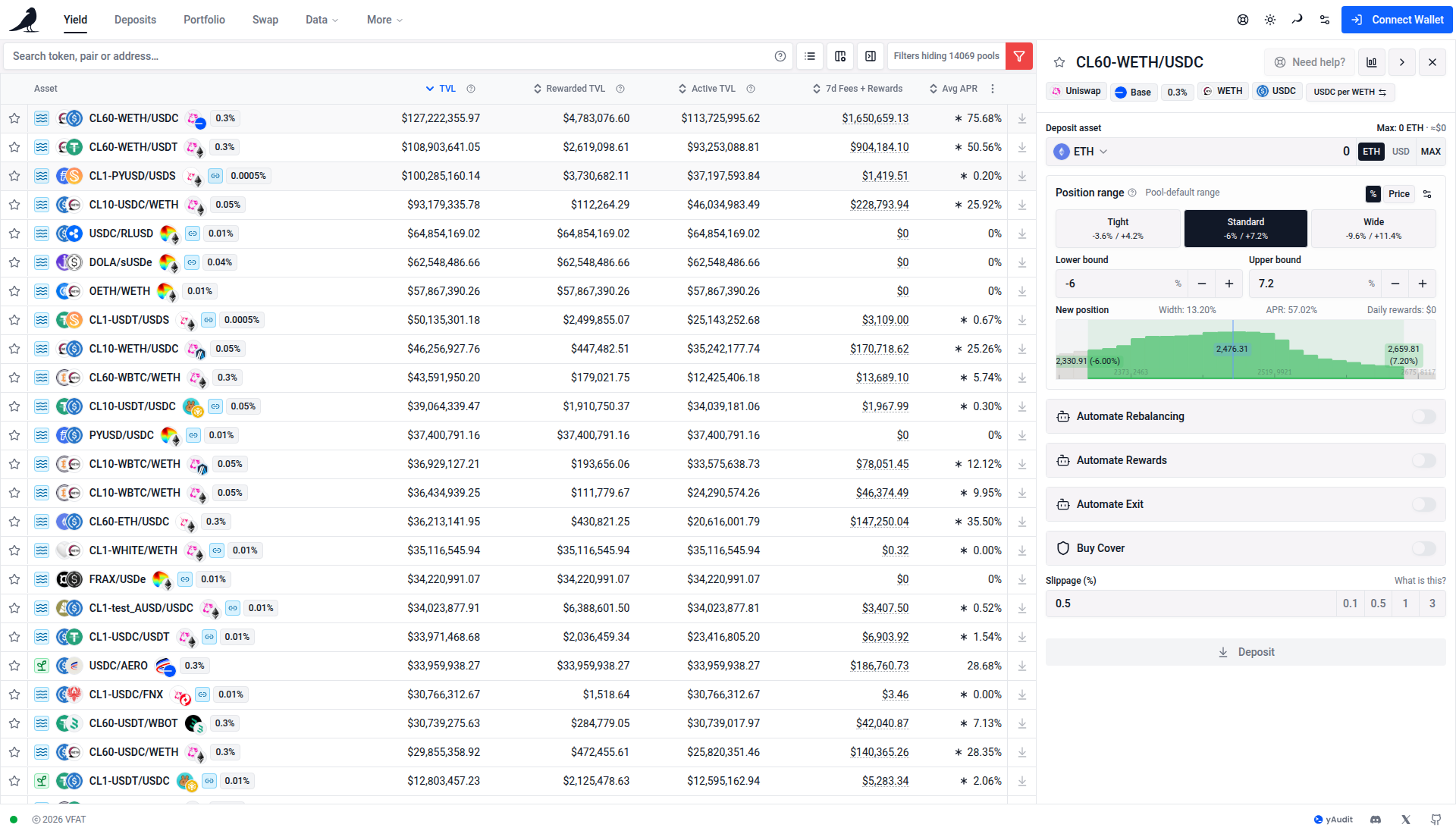
Task: Open X social link in footer
Action: click(x=1406, y=820)
